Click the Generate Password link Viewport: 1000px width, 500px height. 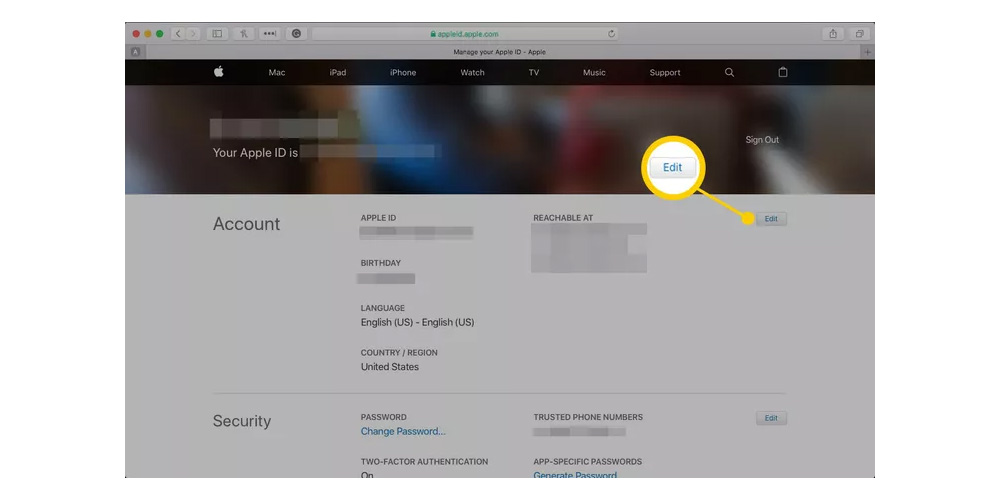pyautogui.click(x=575, y=475)
